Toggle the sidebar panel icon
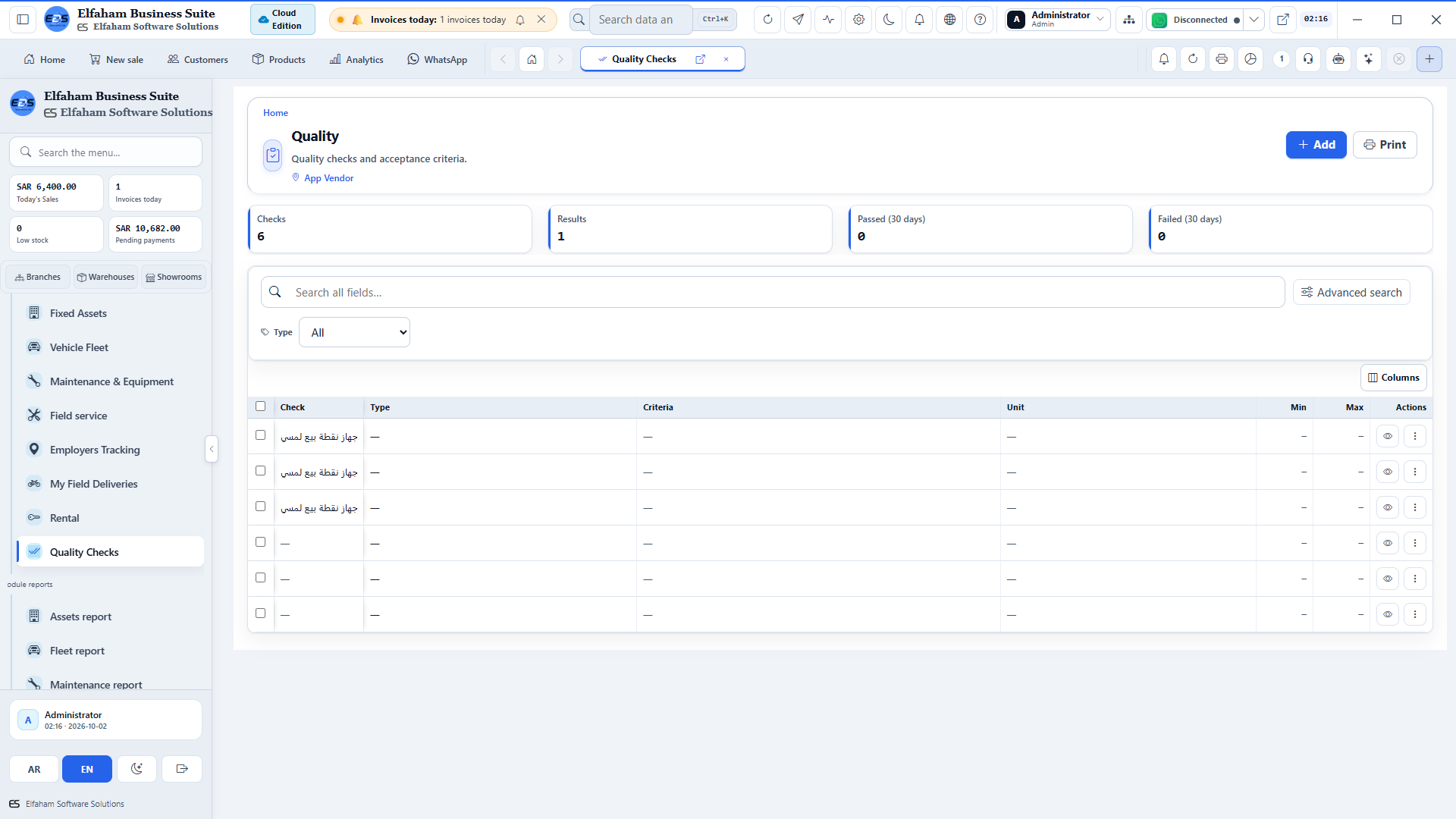The image size is (1456, 819). (x=23, y=20)
